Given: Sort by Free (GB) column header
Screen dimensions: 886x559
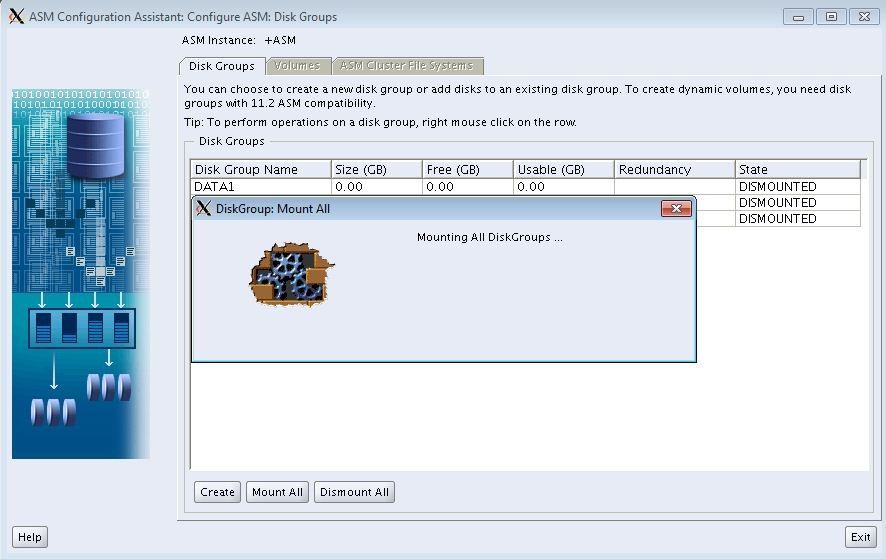Looking at the screenshot, I should [x=468, y=170].
